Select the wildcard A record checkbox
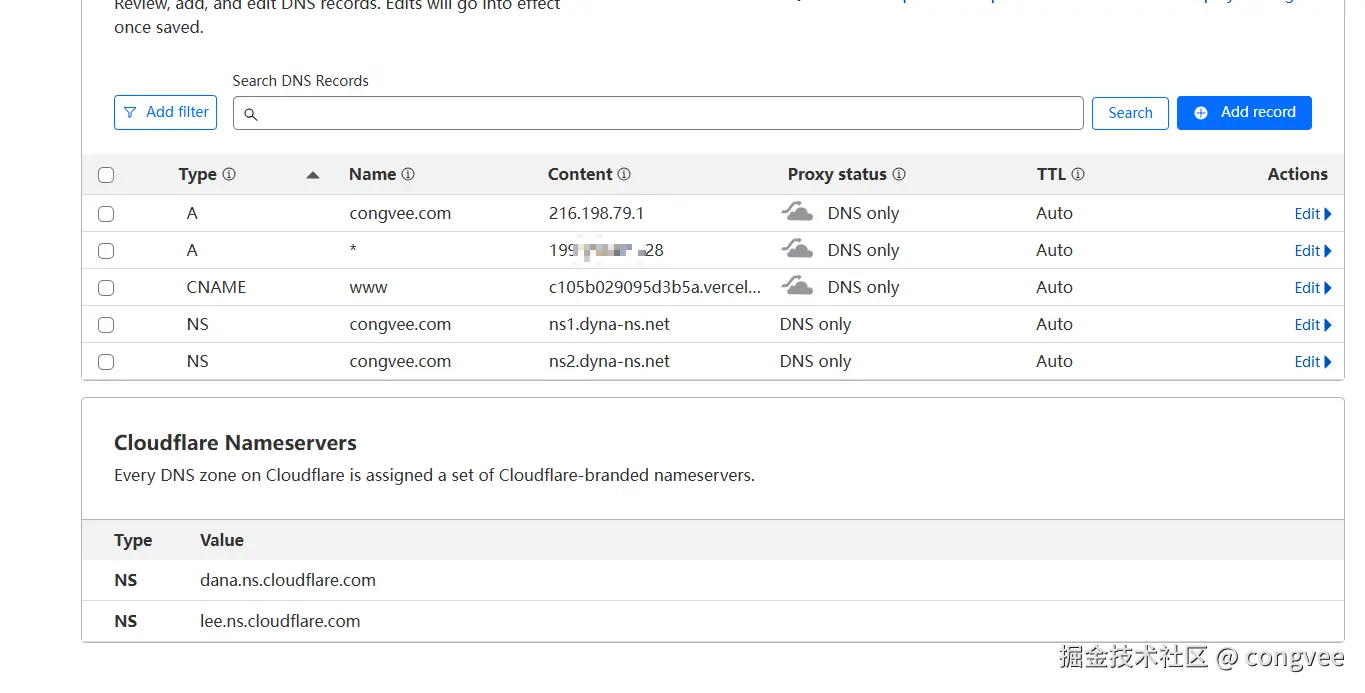Viewport: 1365px width, 693px height. tap(106, 251)
